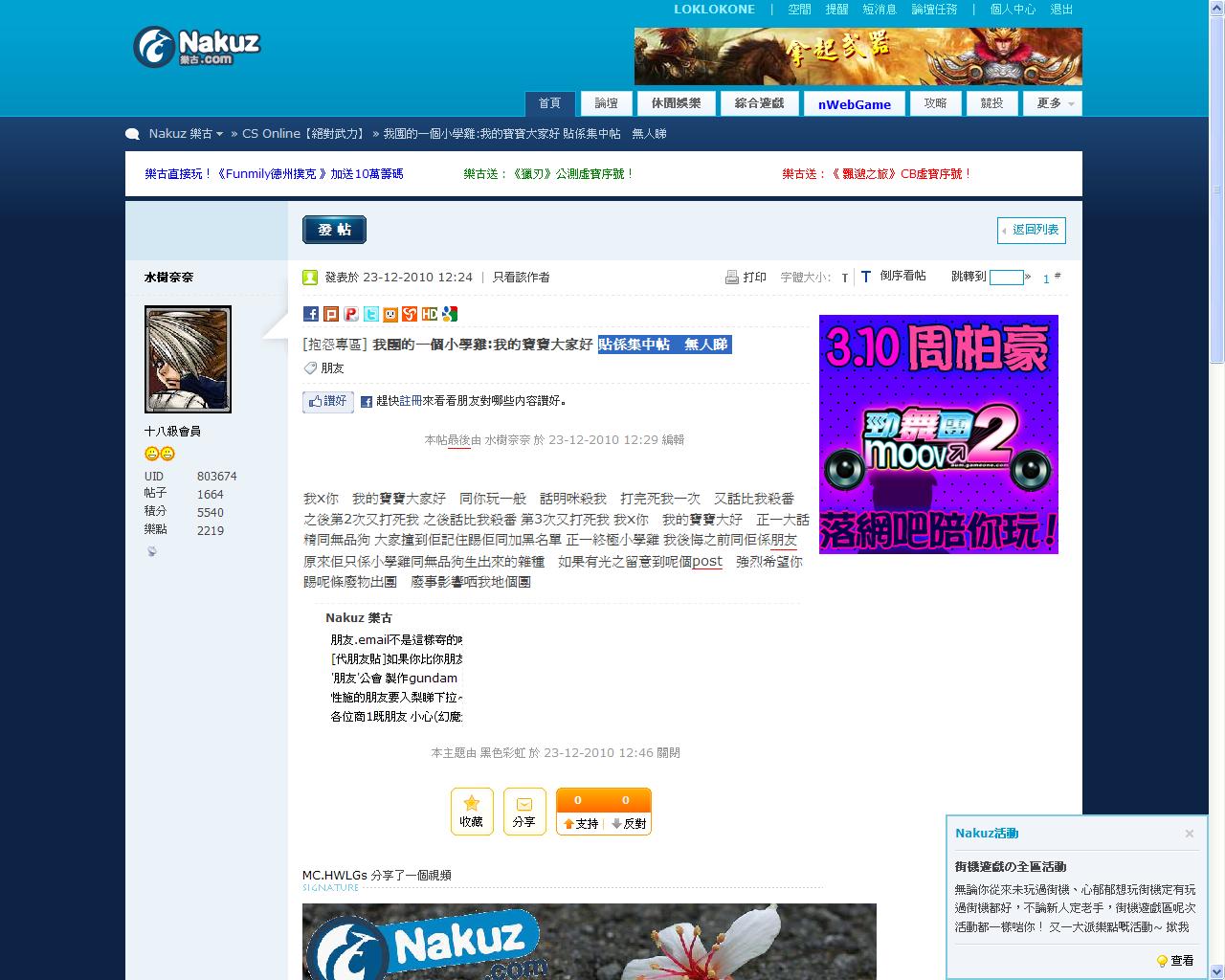Image resolution: width=1225 pixels, height=980 pixels.
Task: Click the red P share icon
Action: point(351,314)
